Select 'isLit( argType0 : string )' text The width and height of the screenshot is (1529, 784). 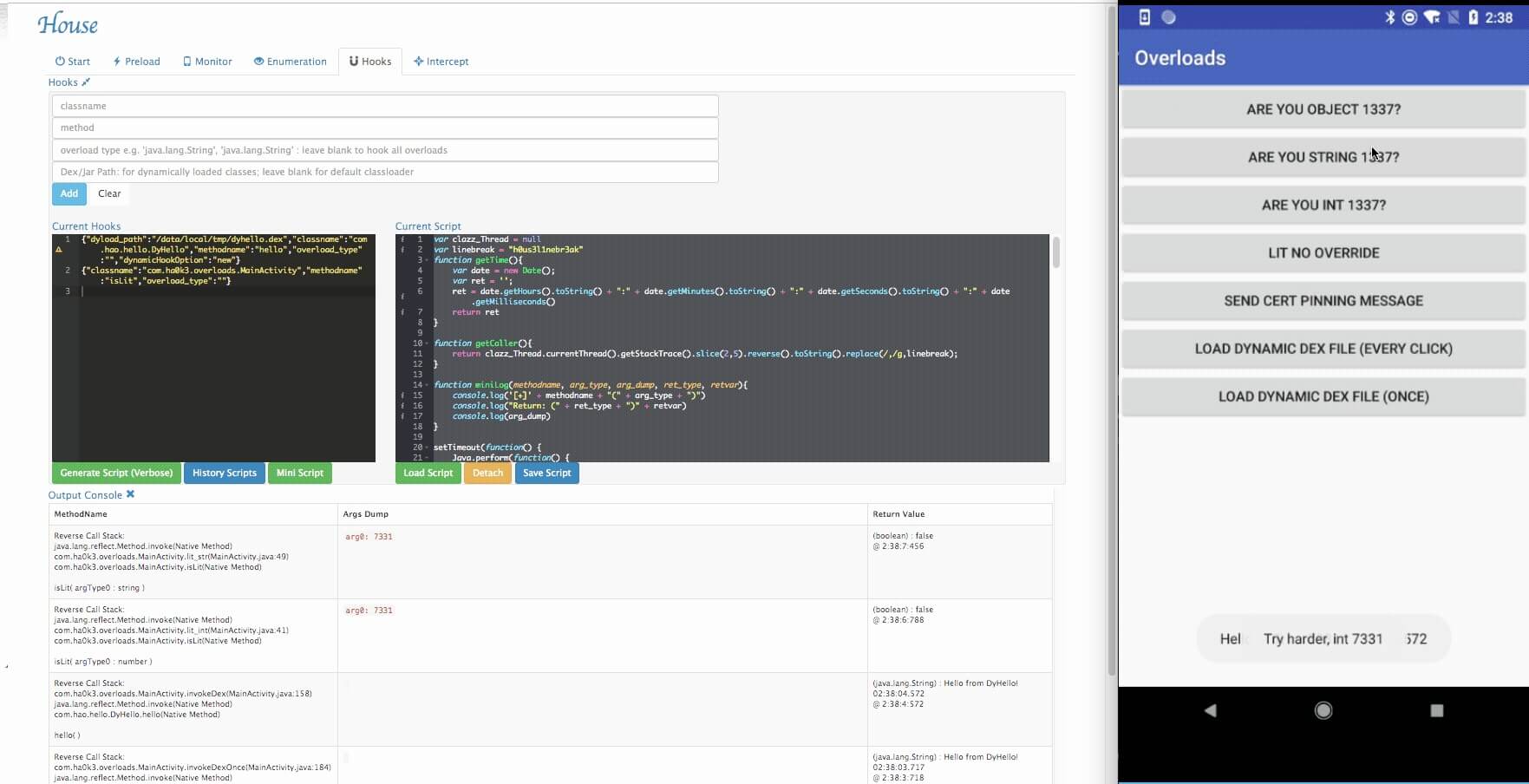pyautogui.click(x=100, y=588)
